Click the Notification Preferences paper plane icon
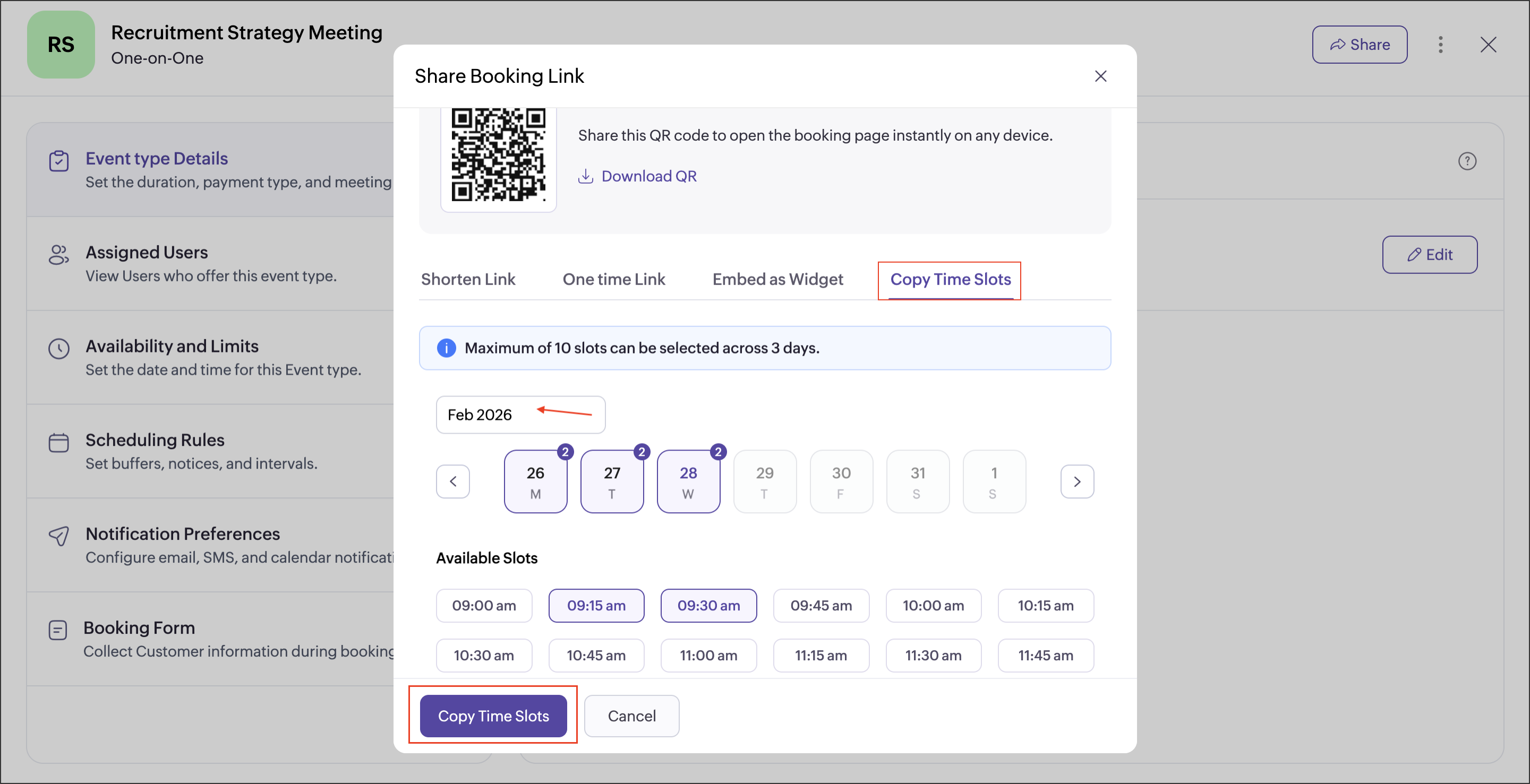The width and height of the screenshot is (1530, 784). click(59, 536)
